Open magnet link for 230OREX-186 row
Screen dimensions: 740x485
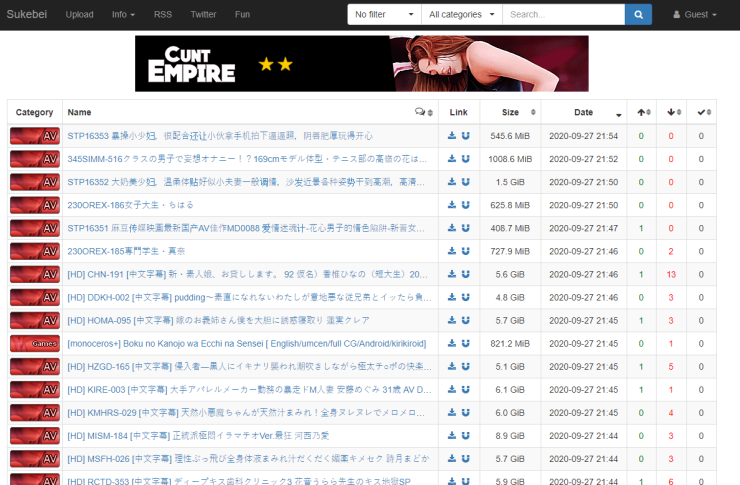pyautogui.click(x=465, y=205)
